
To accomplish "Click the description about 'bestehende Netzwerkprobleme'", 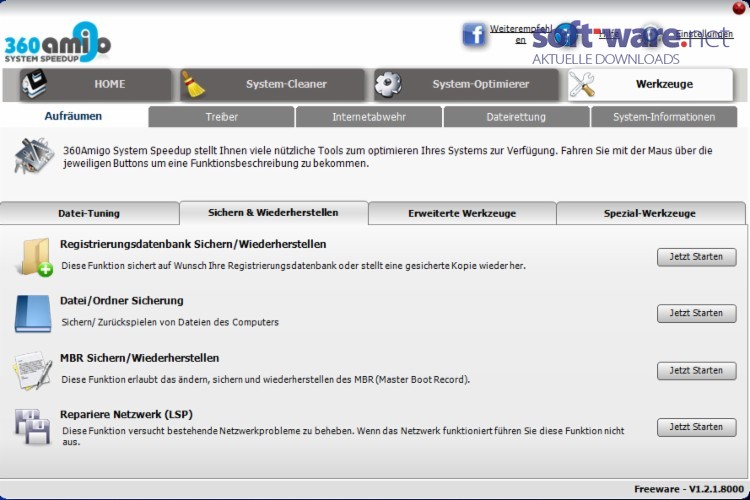I will pos(343,436).
